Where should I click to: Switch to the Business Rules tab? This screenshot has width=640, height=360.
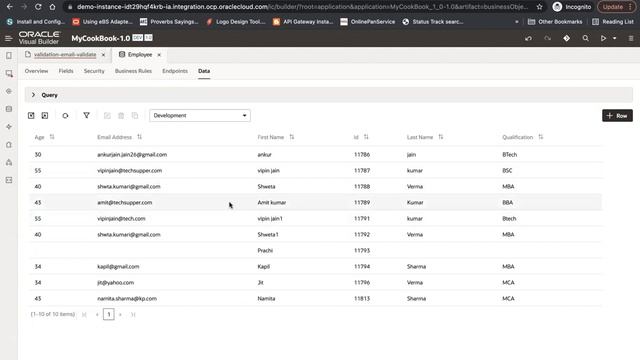[x=133, y=71]
